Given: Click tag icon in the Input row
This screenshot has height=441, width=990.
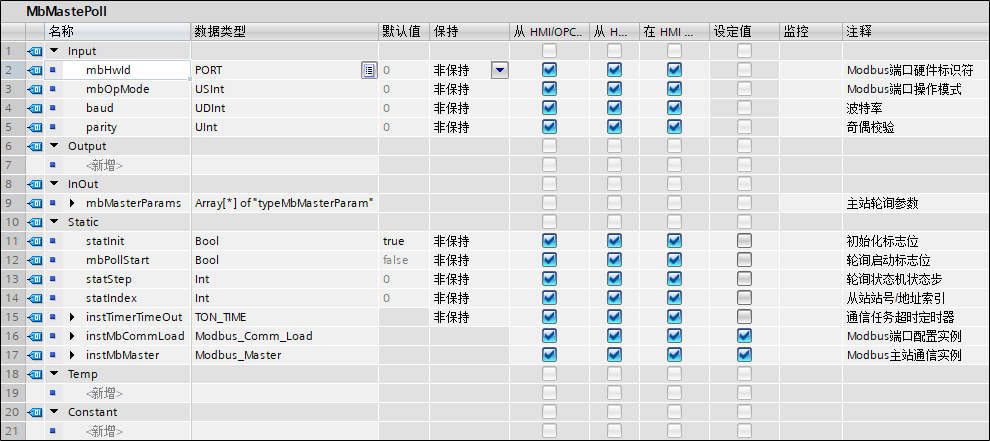Looking at the screenshot, I should (x=35, y=51).
